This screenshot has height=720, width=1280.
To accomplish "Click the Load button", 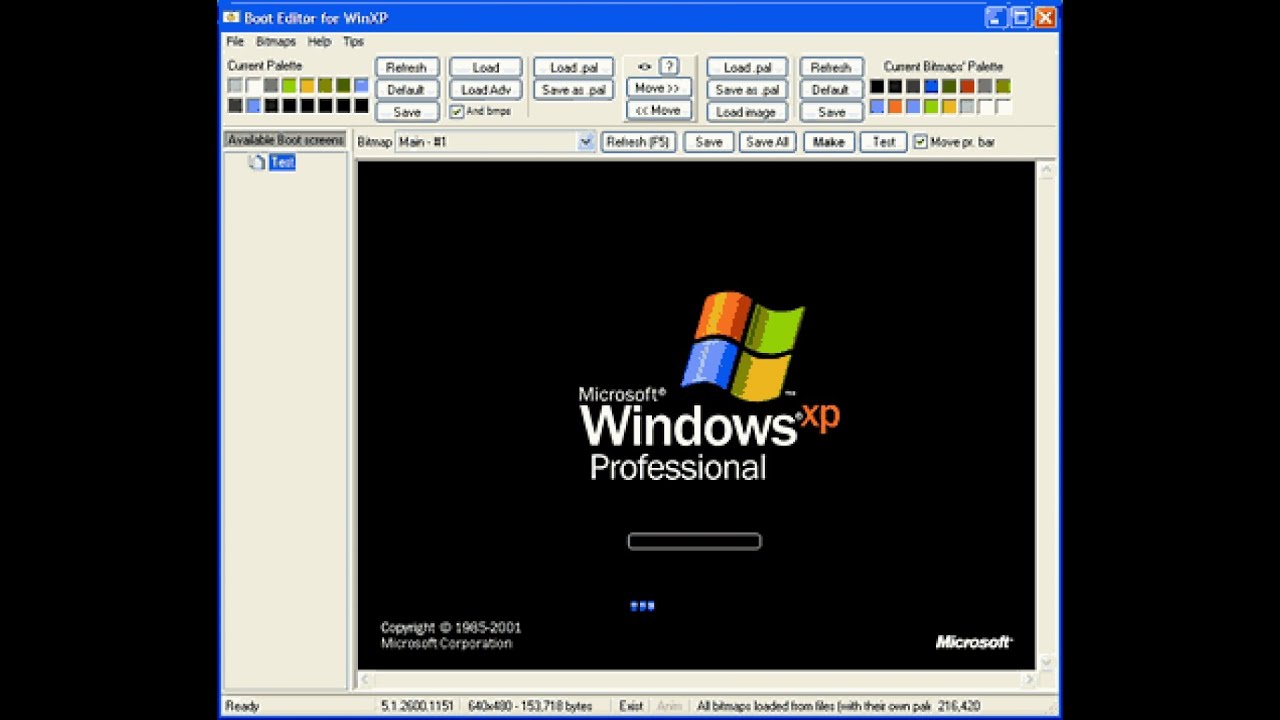I will (x=486, y=67).
